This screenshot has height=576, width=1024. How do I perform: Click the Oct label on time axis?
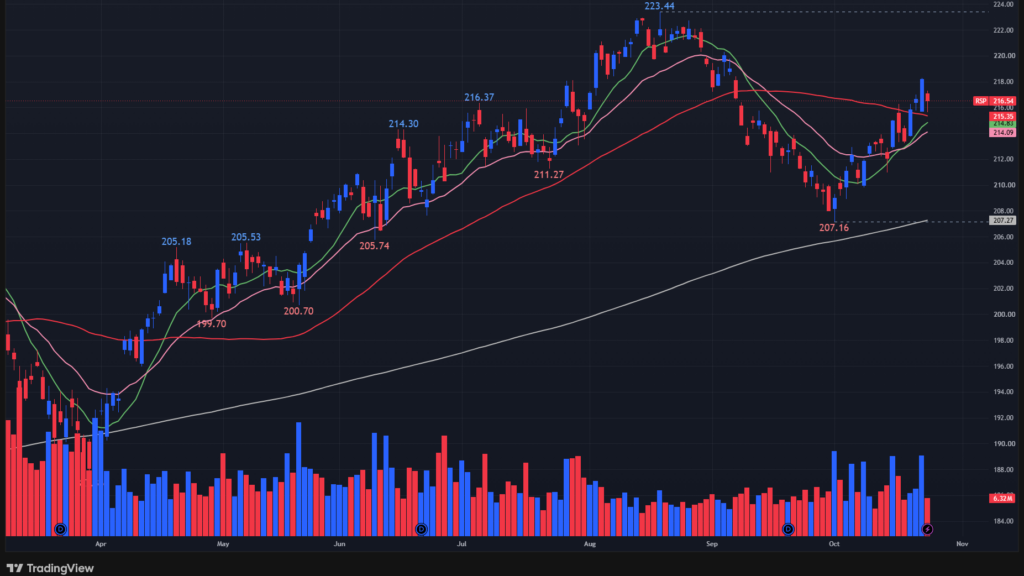tap(834, 543)
